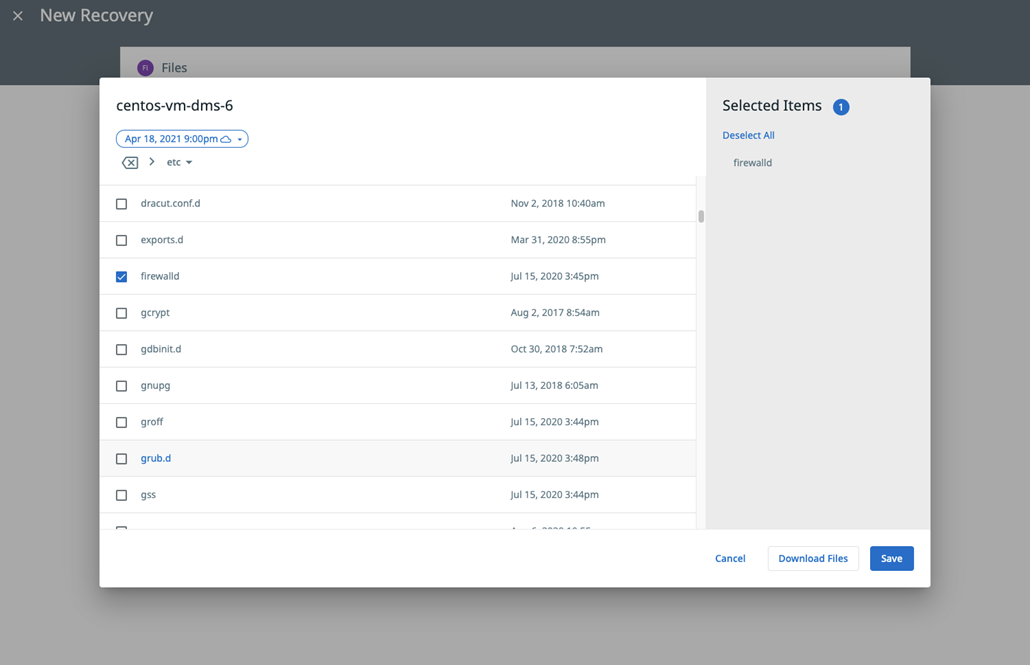Open the Apr 18, 2021 9:00pm snapshot selector
Viewport: 1030px width, 665px height.
182,139
